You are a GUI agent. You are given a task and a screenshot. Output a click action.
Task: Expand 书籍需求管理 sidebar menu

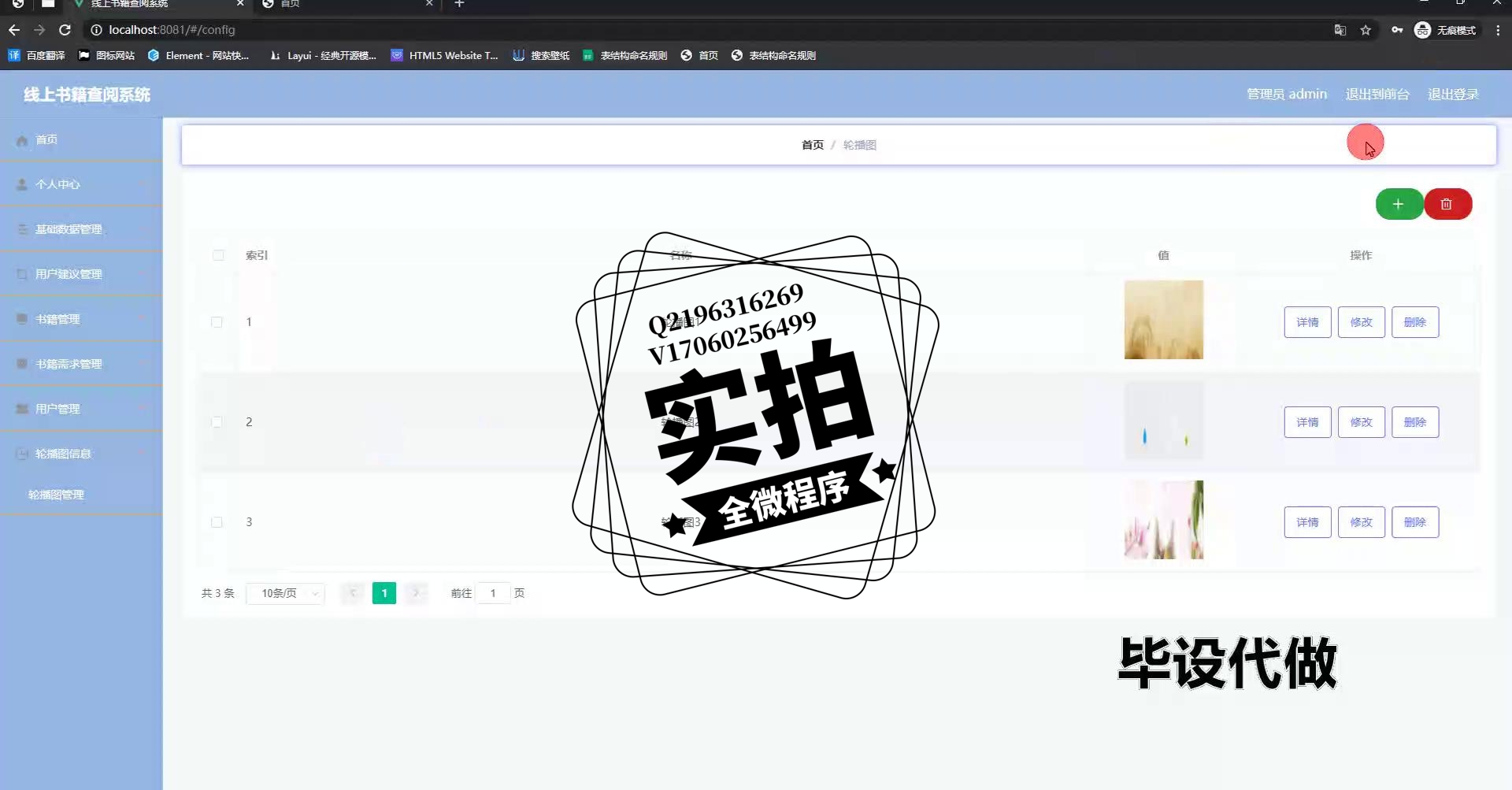[x=81, y=364]
